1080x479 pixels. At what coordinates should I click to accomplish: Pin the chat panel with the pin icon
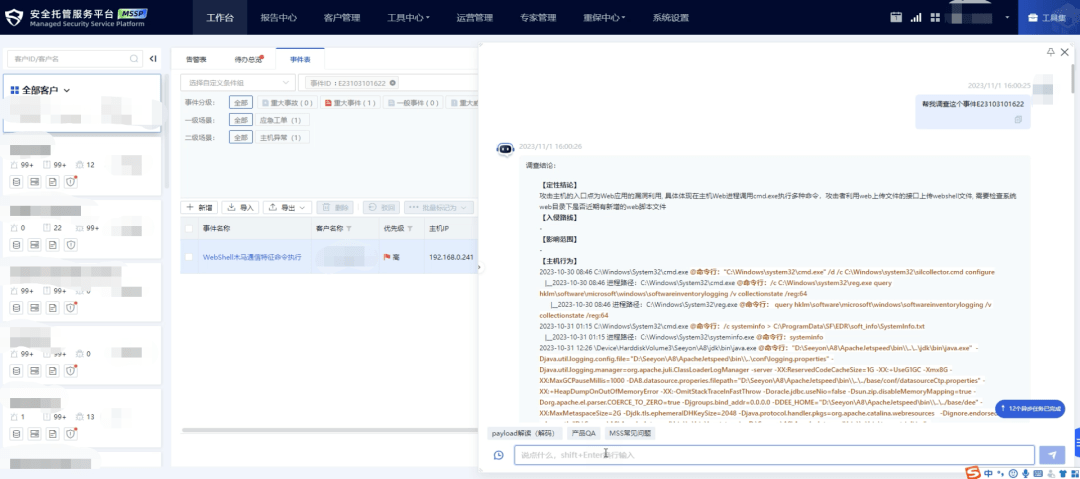coord(1050,52)
